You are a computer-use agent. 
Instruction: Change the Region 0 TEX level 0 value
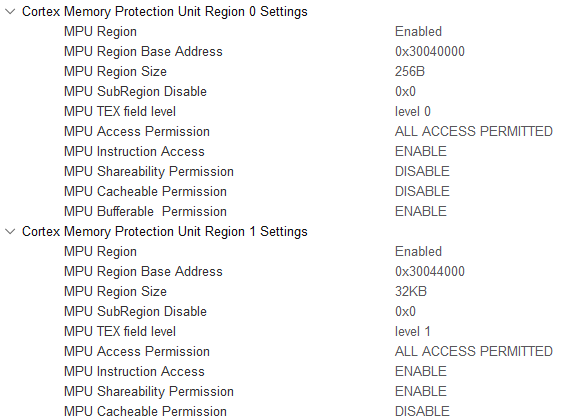(412, 112)
